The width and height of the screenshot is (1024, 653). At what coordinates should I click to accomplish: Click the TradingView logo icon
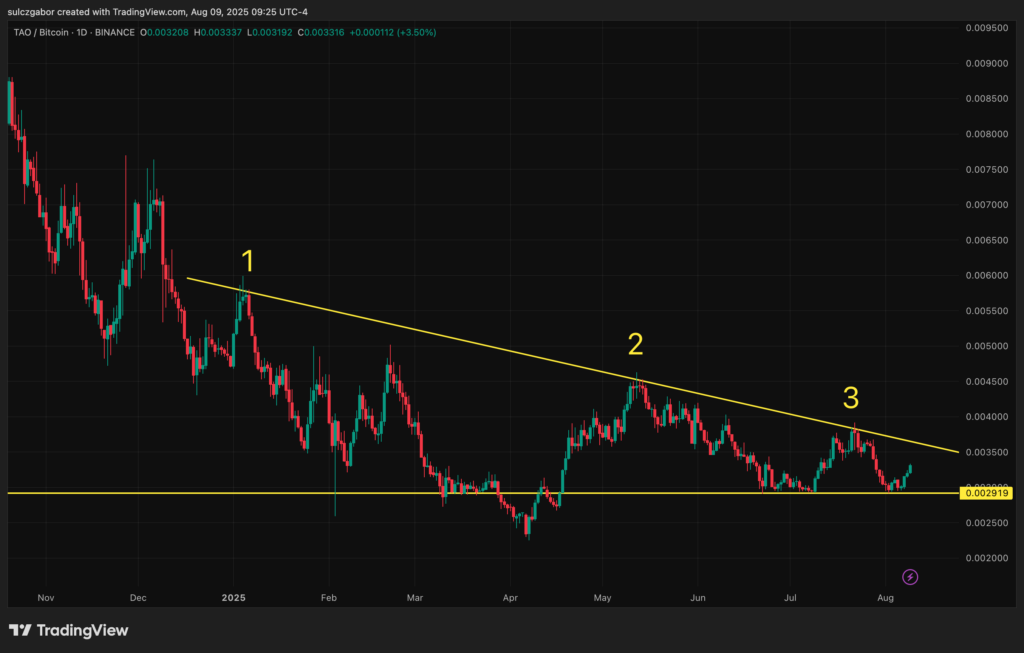20,630
